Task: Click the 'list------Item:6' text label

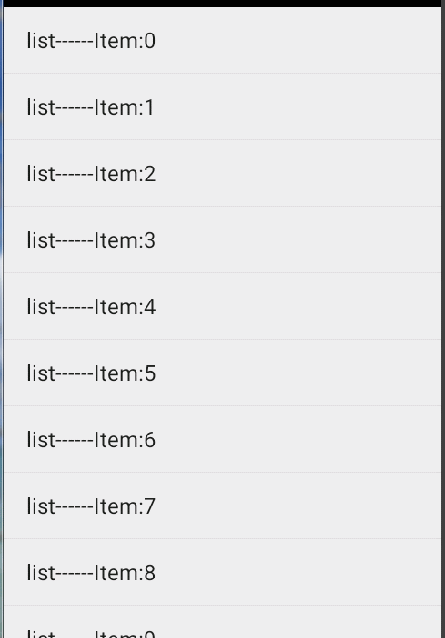Action: [91, 440]
